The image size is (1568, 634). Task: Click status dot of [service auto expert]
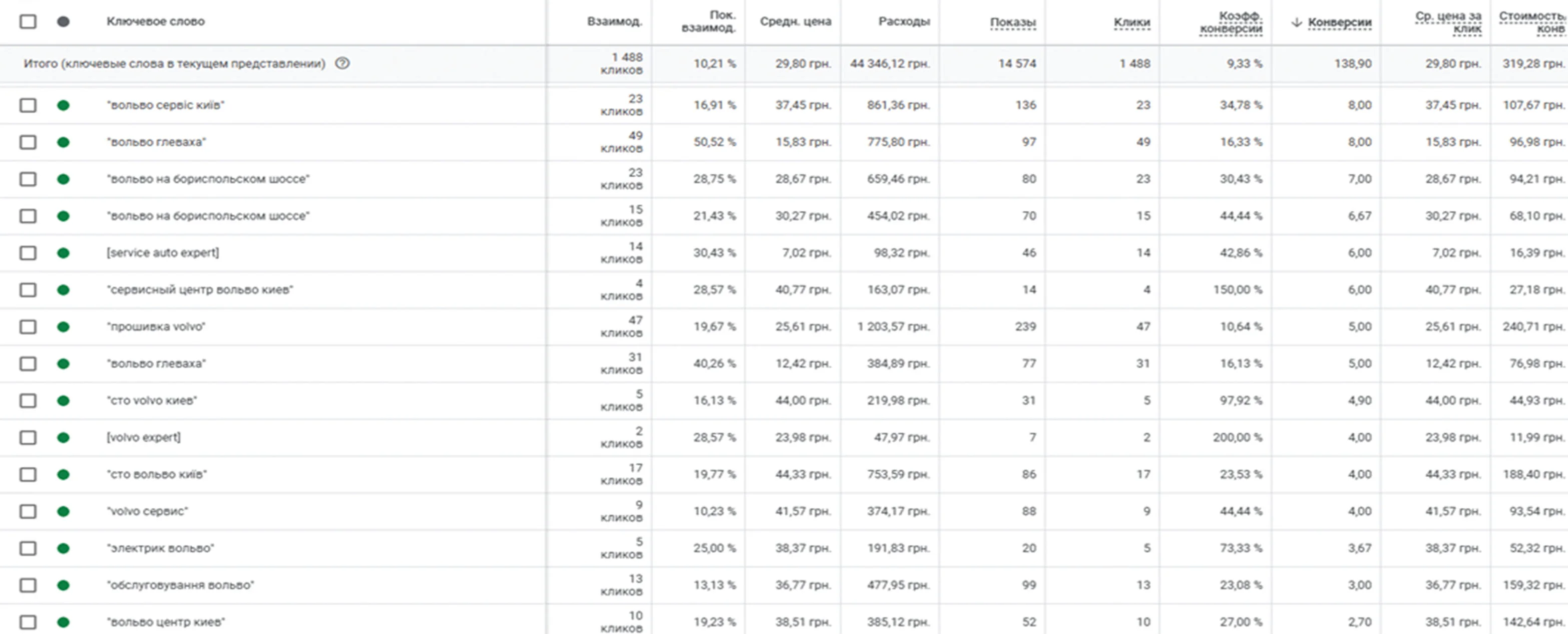pos(63,253)
